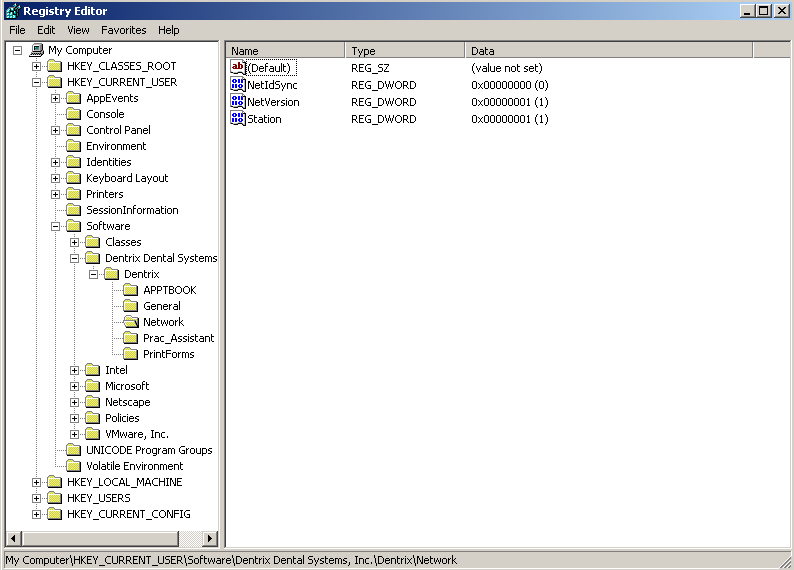Expand the Classes key under Software
Screen dimensions: 794x570
pyautogui.click(x=74, y=242)
